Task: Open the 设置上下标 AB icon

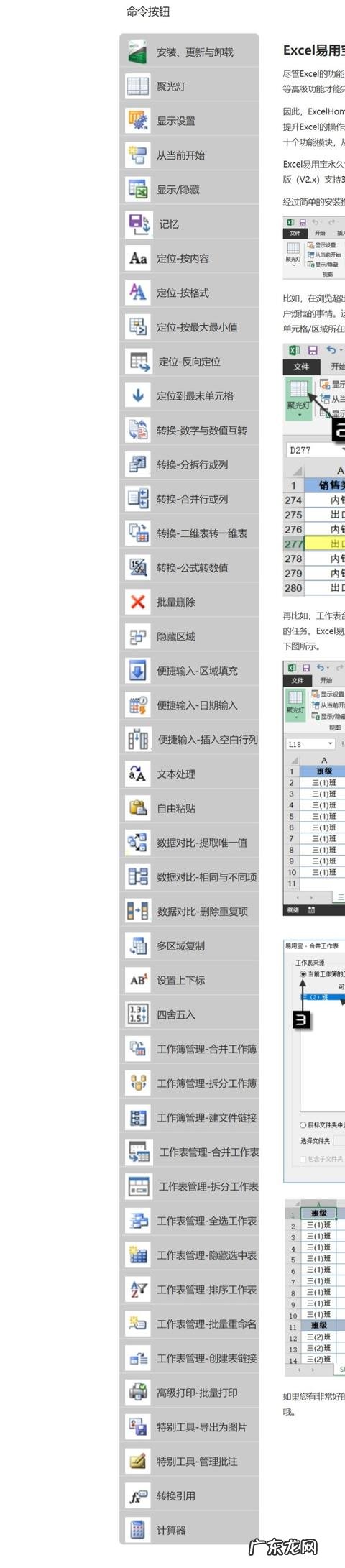Action: [x=137, y=980]
